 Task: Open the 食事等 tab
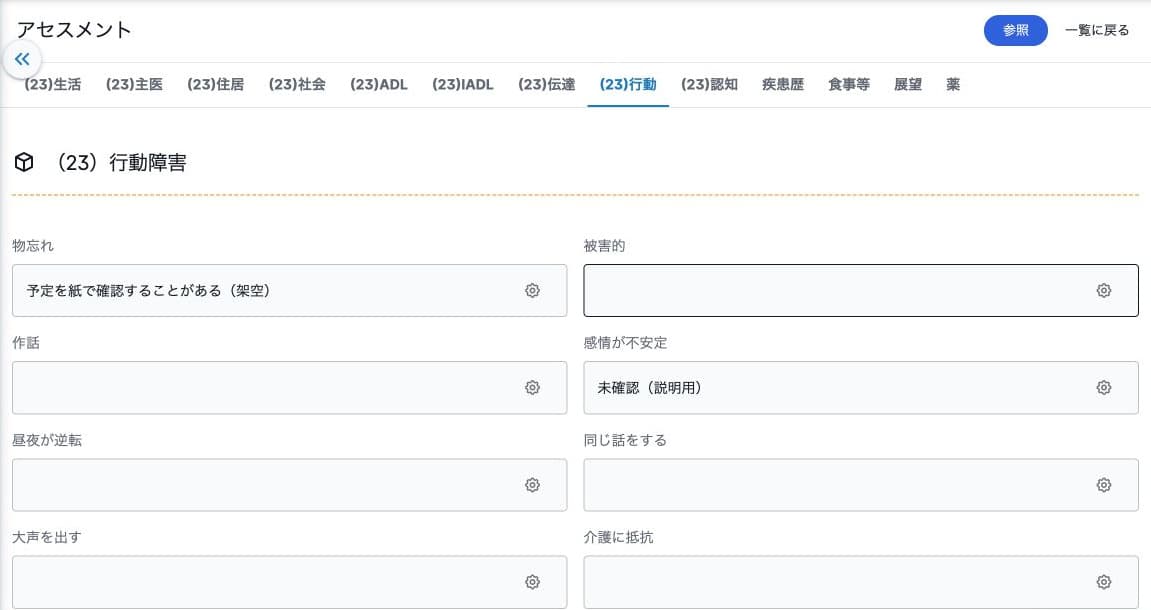[x=849, y=84]
